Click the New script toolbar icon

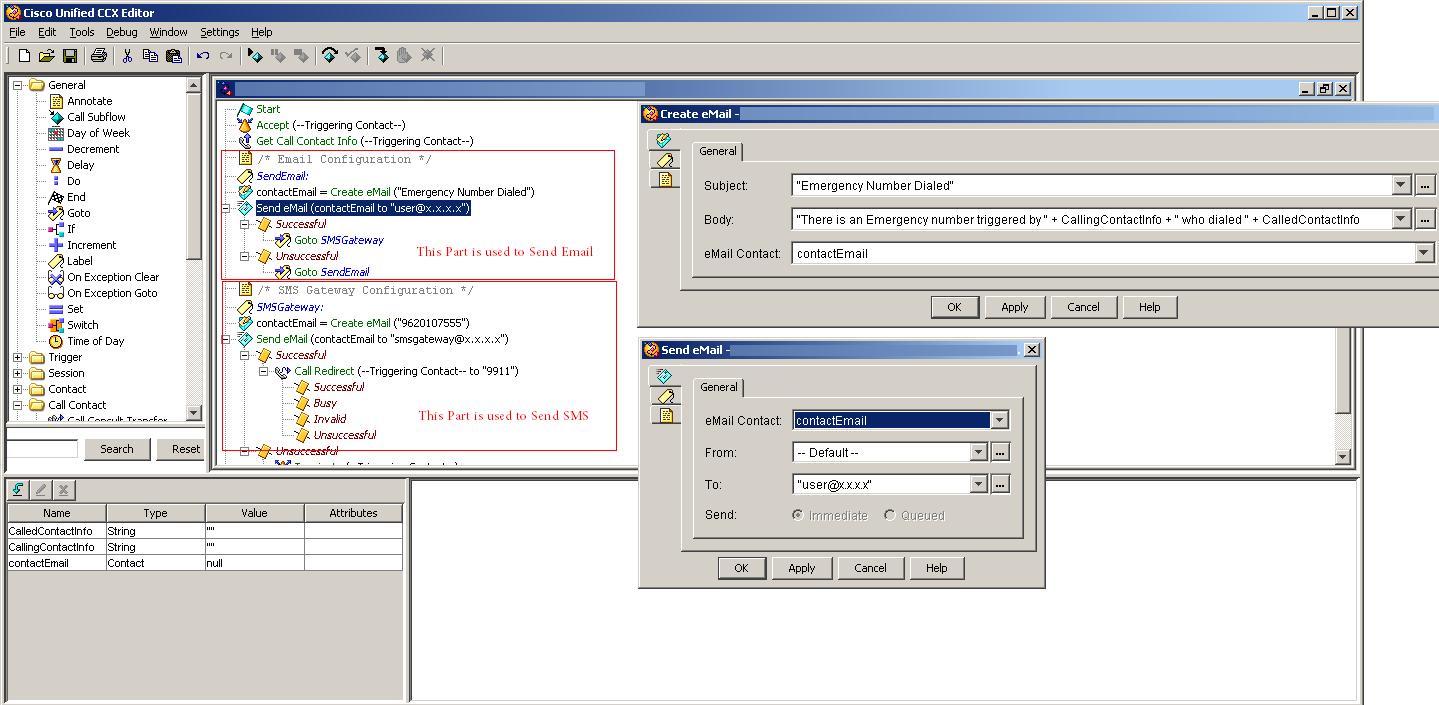click(x=24, y=56)
